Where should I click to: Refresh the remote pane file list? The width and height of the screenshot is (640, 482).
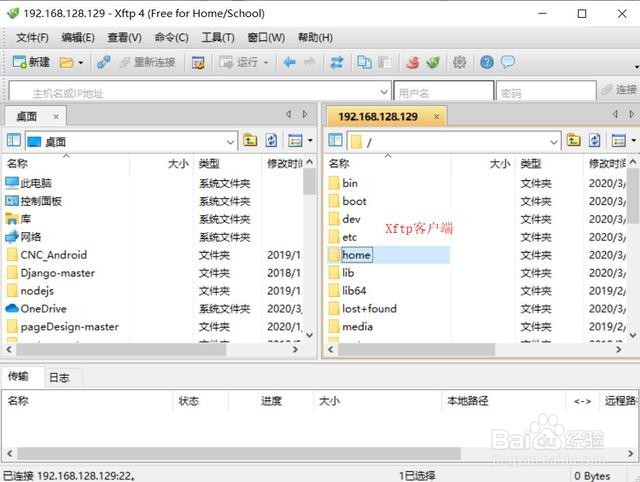(x=595, y=141)
